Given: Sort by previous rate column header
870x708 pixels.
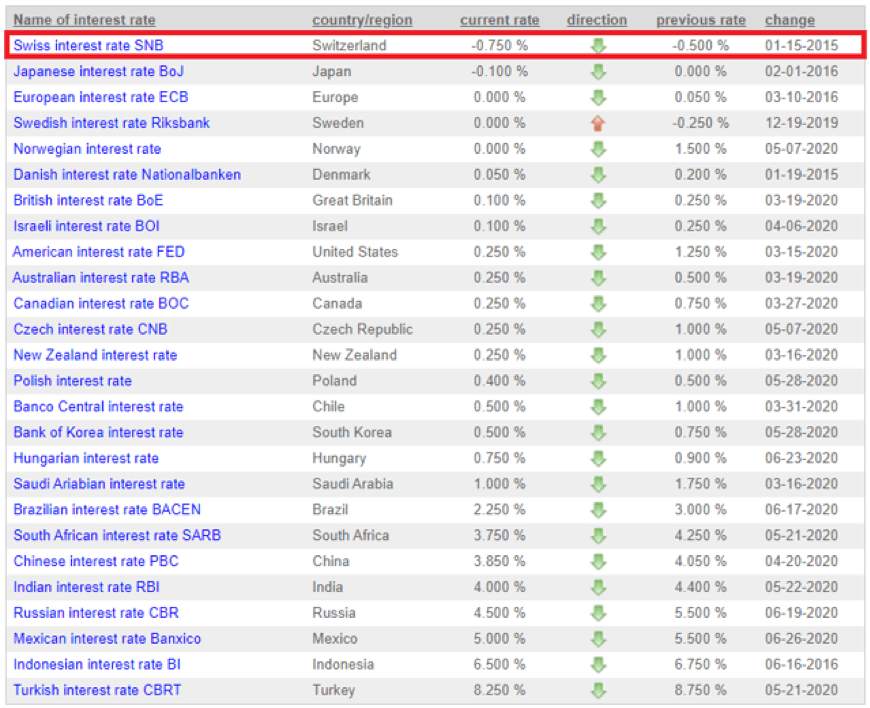Looking at the screenshot, I should point(701,20).
